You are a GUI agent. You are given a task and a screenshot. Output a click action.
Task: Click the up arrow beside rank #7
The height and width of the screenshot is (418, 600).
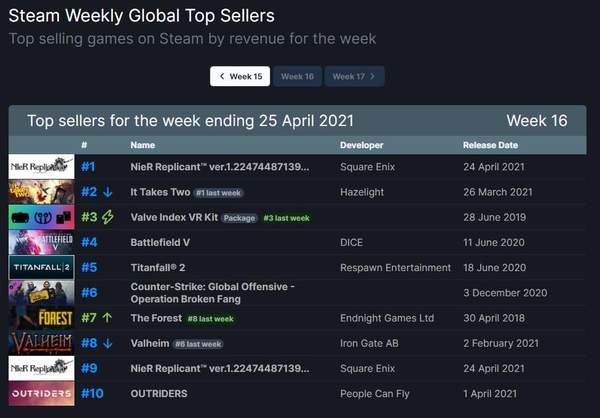[108, 317]
